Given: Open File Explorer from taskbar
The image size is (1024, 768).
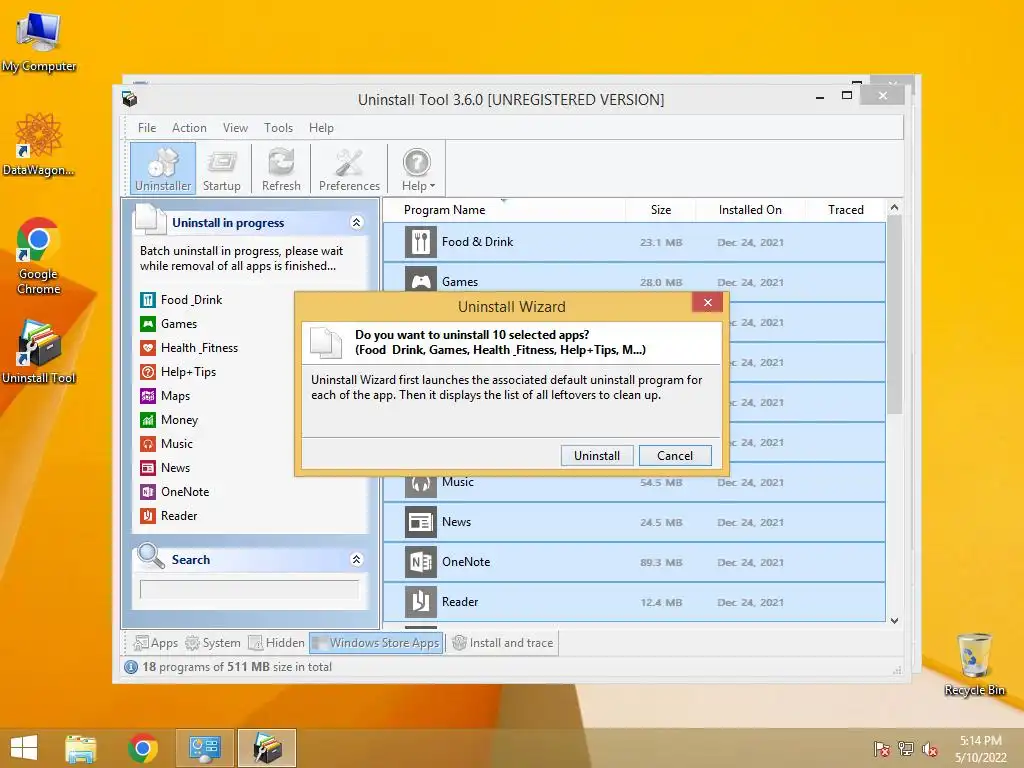Looking at the screenshot, I should click(81, 748).
